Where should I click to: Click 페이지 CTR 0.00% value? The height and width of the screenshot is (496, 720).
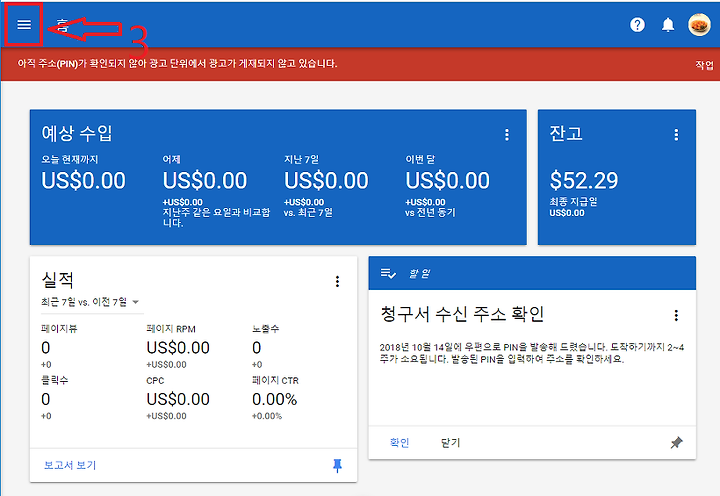click(275, 399)
